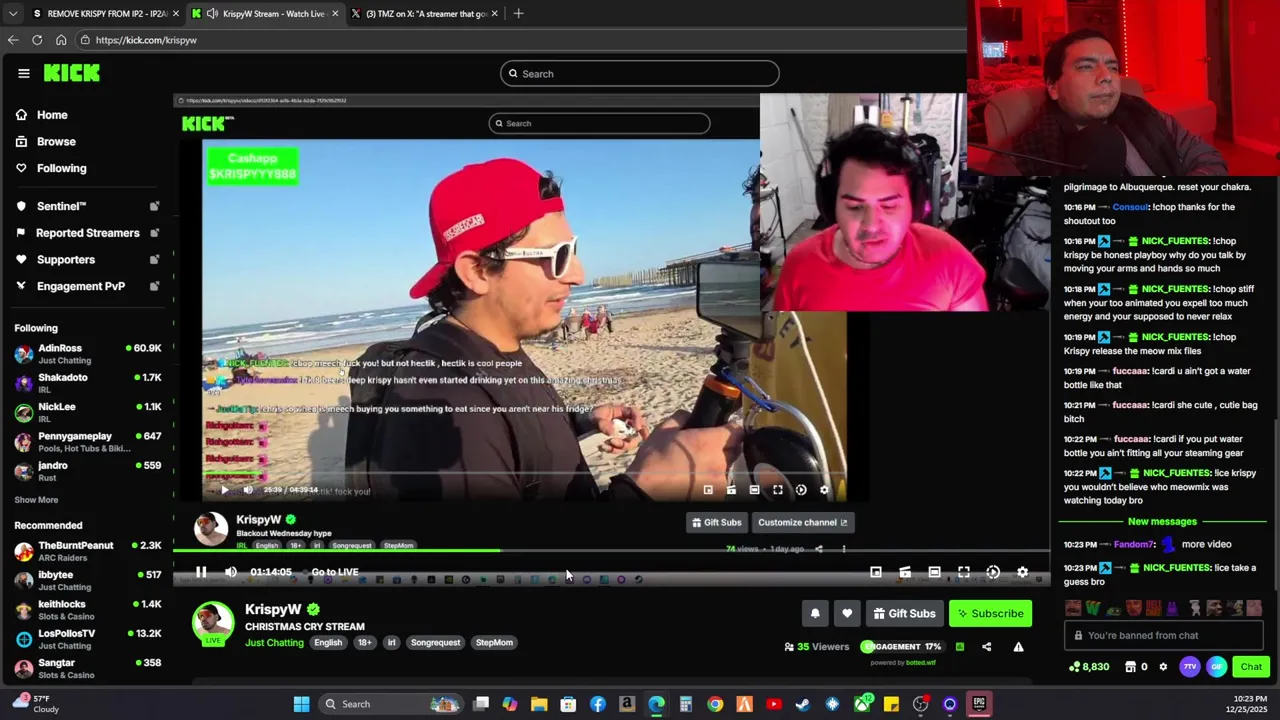Reload the page with refresh icon
This screenshot has width=1280, height=720.
pos(37,40)
